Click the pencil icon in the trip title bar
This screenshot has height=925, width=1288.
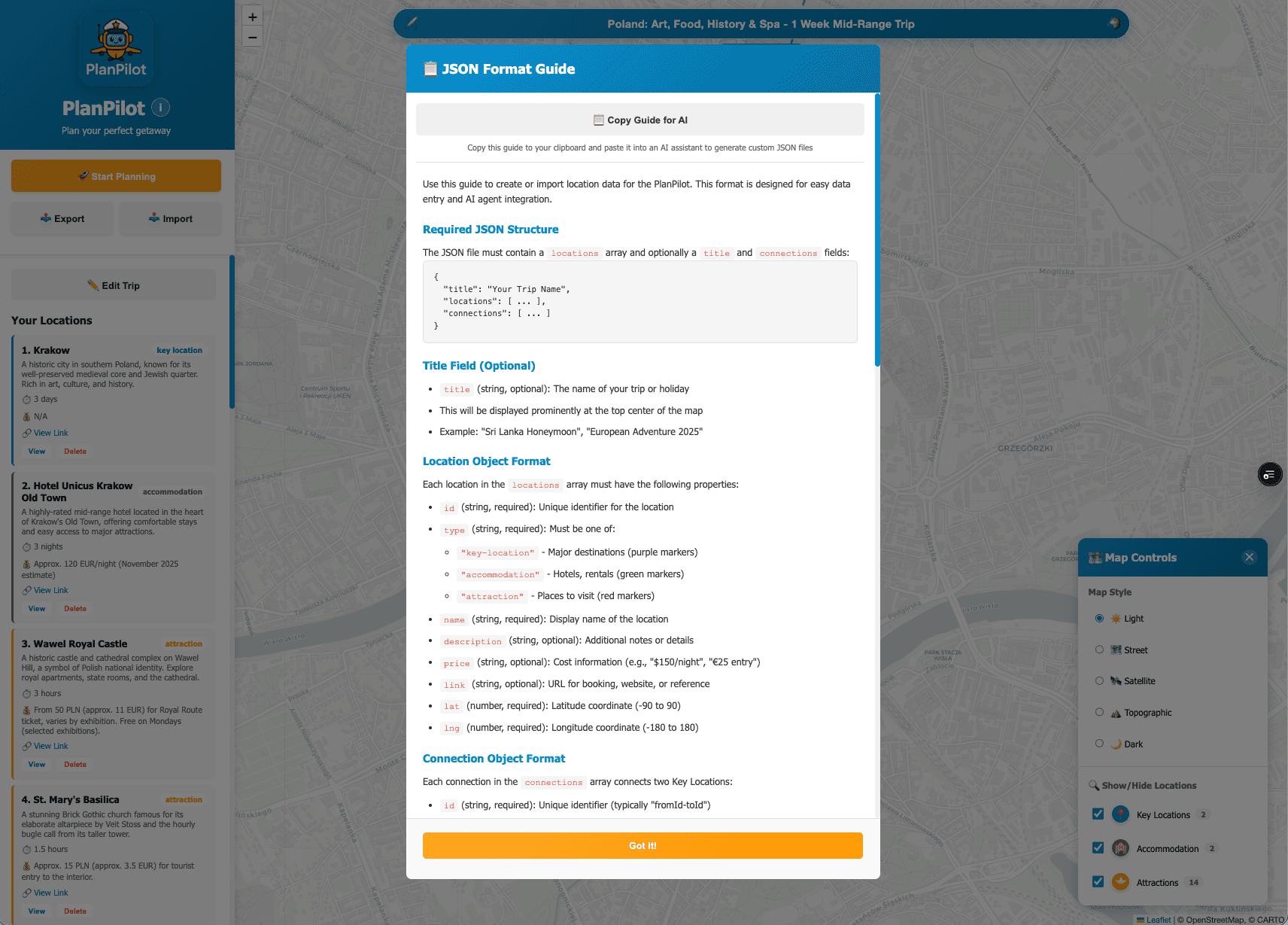click(x=412, y=23)
